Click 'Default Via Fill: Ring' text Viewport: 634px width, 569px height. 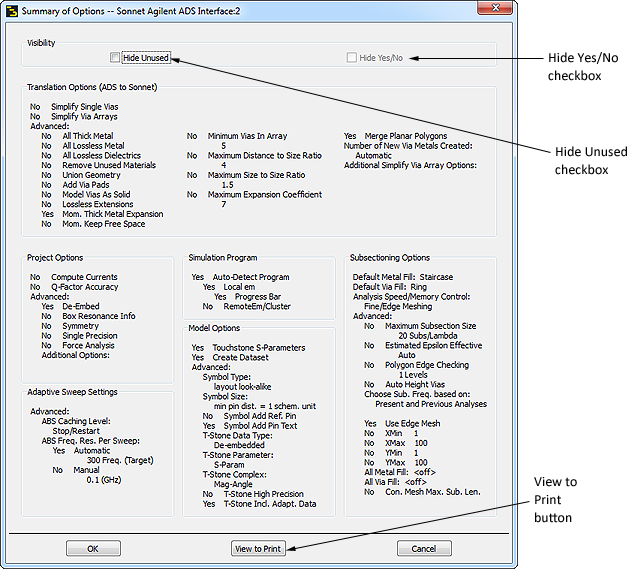[390, 287]
